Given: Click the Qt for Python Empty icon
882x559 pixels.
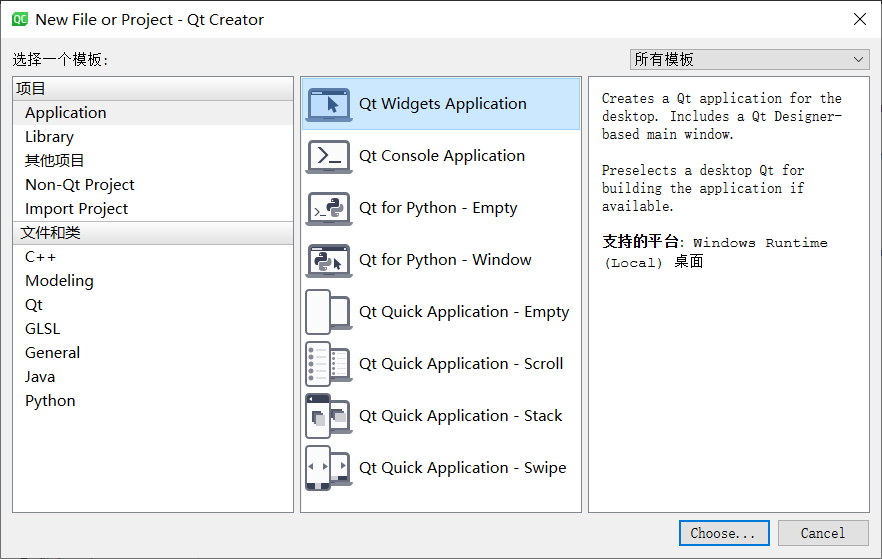Looking at the screenshot, I should 329,208.
